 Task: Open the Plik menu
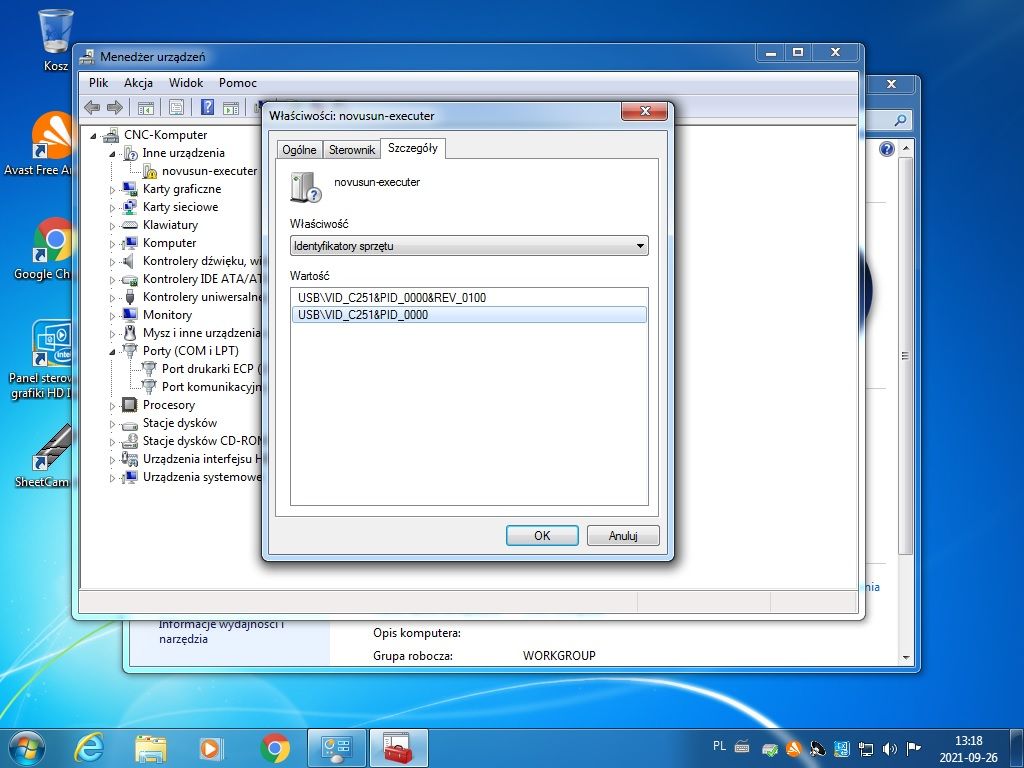99,83
